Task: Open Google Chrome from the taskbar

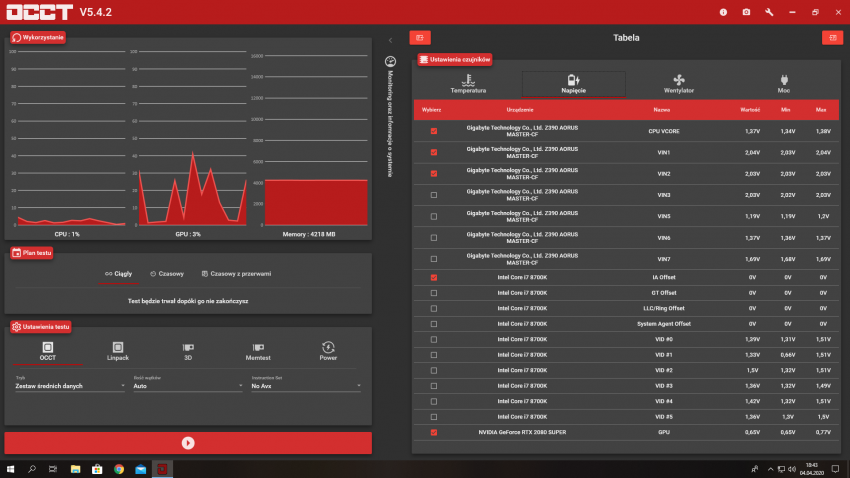Action: click(x=119, y=468)
